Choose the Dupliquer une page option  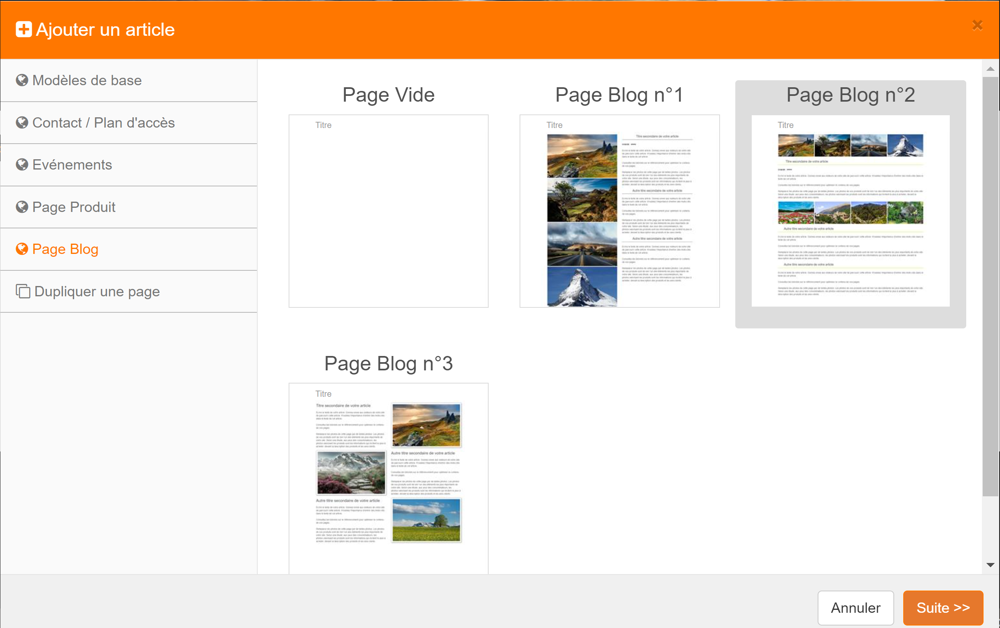[97, 292]
